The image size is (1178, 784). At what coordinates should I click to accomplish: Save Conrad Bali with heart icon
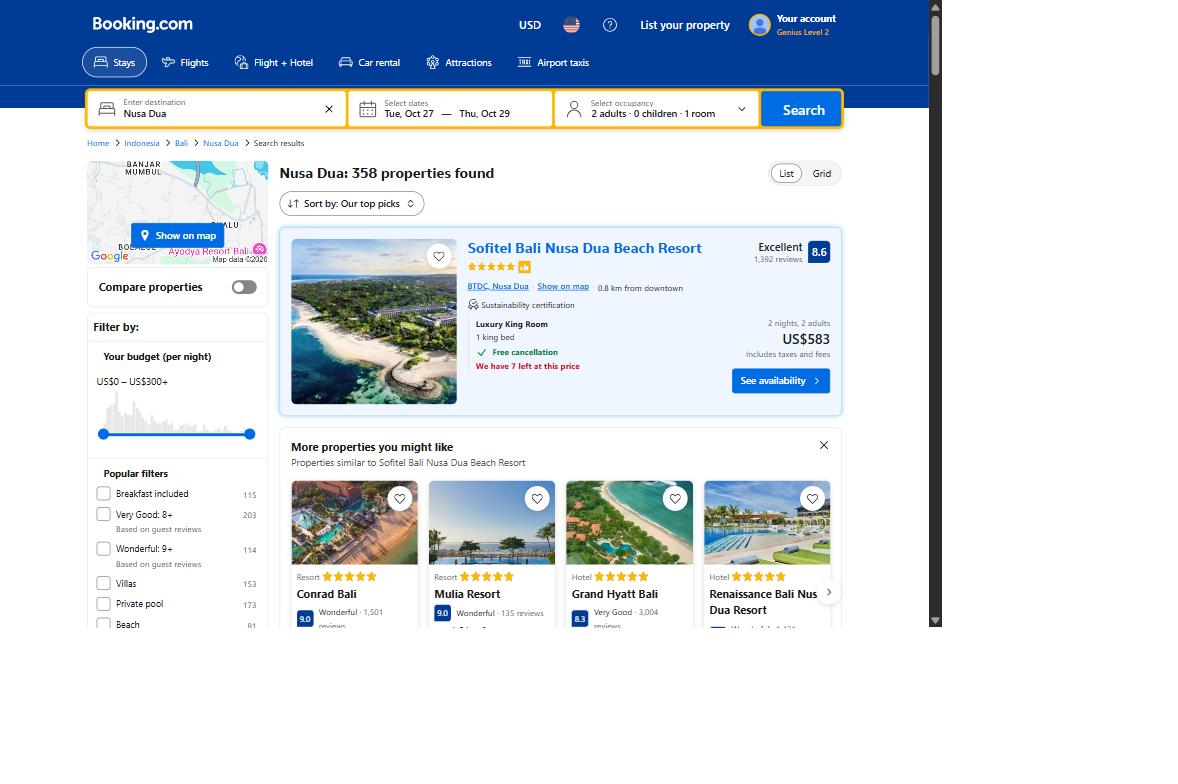(x=400, y=499)
